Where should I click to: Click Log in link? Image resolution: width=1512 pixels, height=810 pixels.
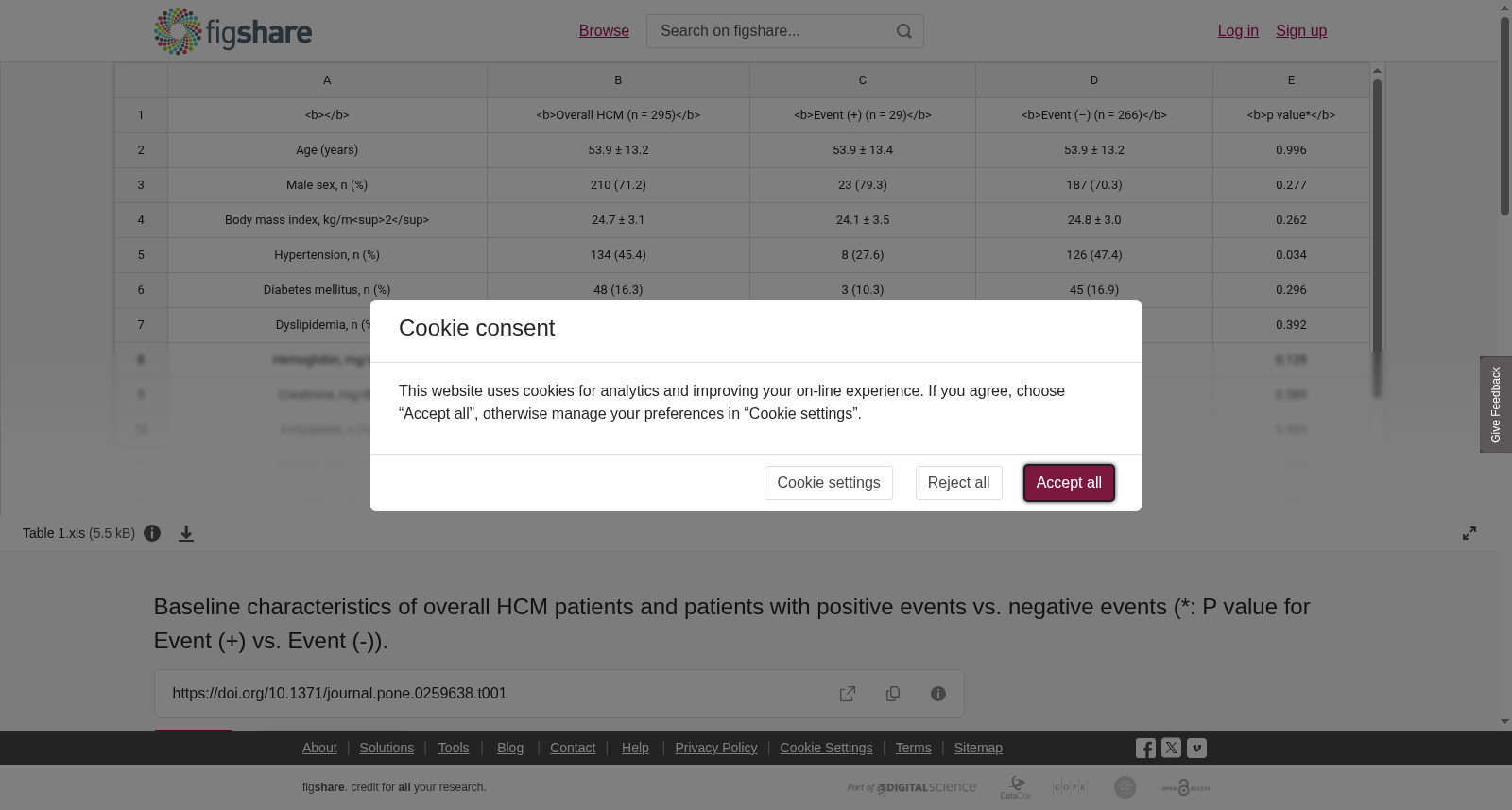point(1238,31)
